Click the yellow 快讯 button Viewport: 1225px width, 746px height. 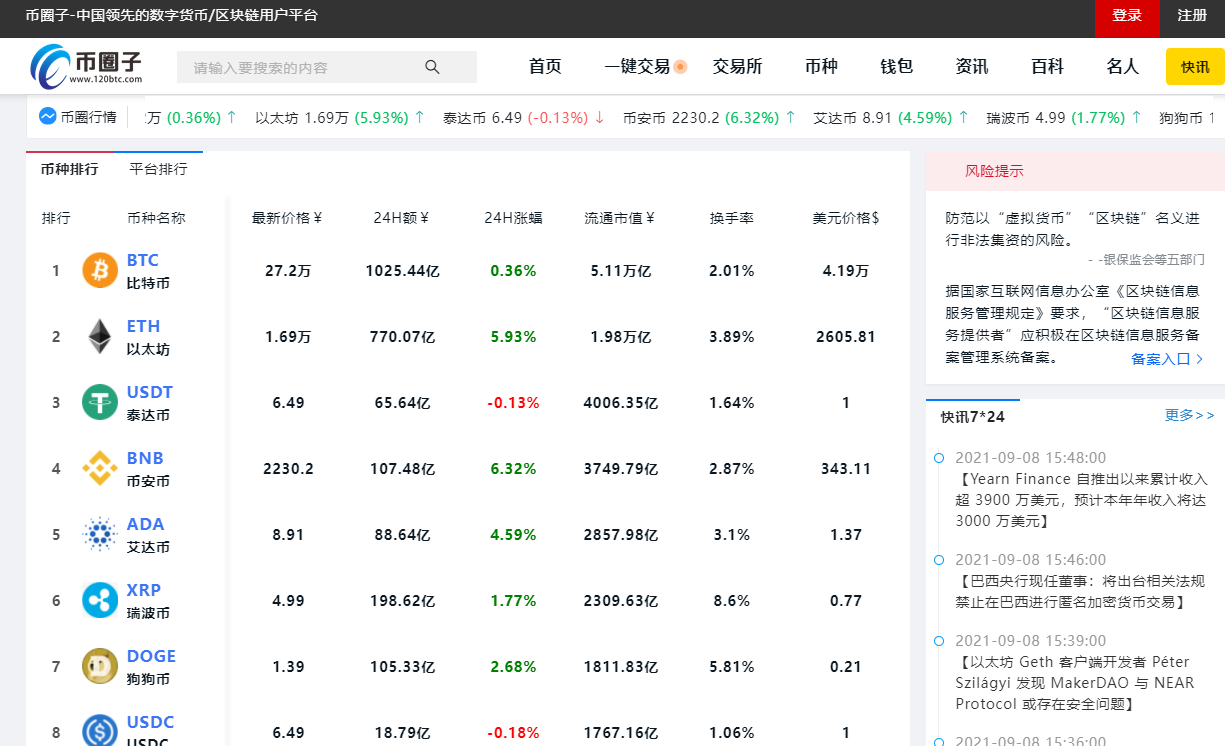tap(1195, 67)
